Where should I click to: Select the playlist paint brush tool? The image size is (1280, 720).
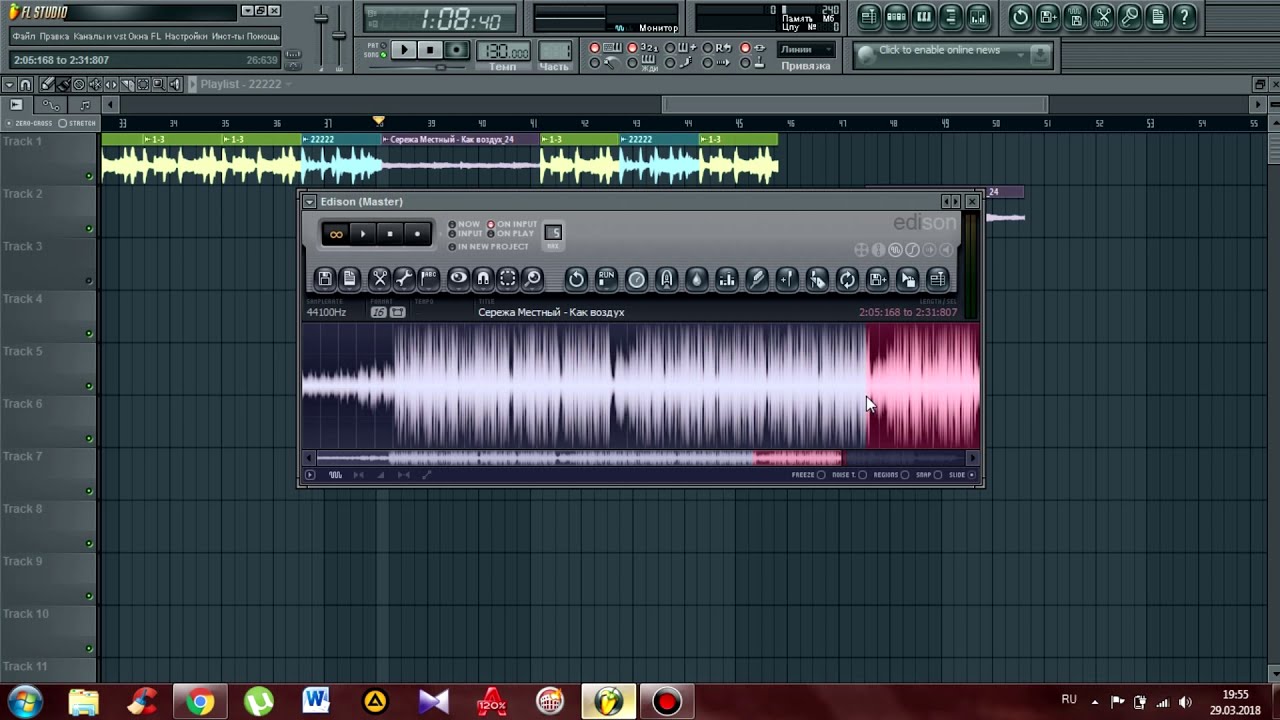[63, 84]
